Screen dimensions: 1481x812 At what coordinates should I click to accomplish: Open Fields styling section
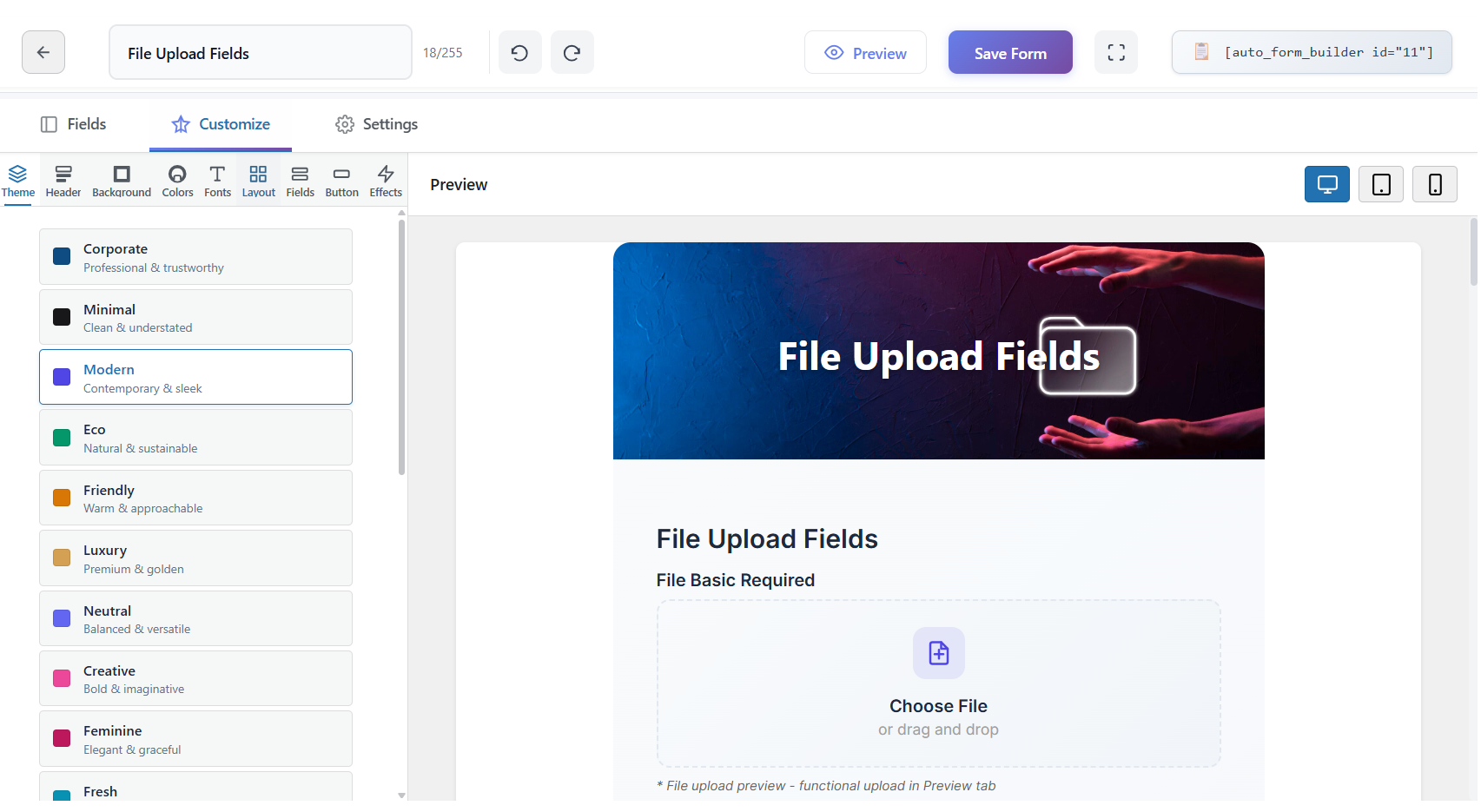click(300, 182)
